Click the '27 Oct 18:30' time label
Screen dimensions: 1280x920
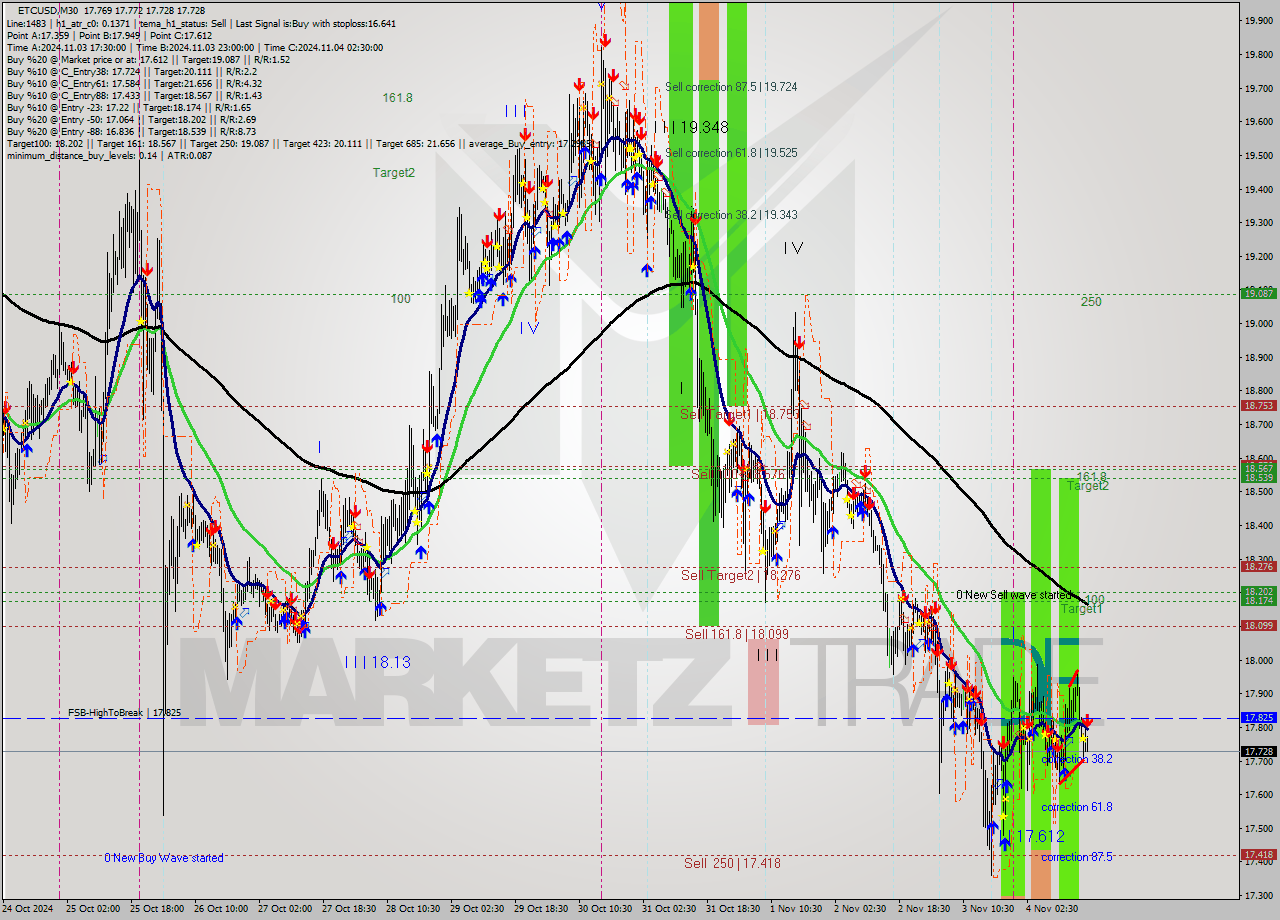348,909
